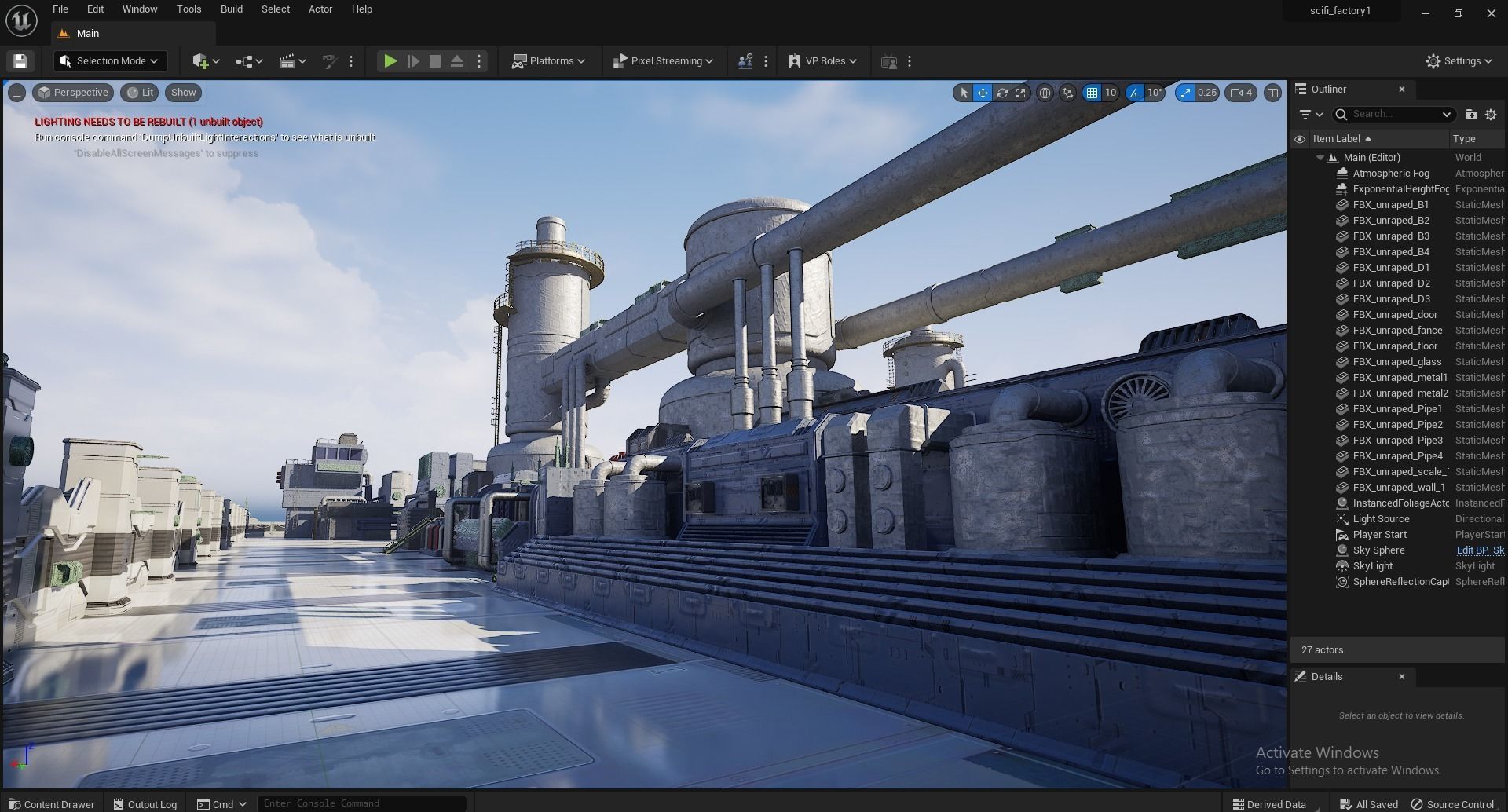Viewport: 1508px width, 812px height.
Task: Open the editor Settings dropdown
Action: coord(1459,61)
